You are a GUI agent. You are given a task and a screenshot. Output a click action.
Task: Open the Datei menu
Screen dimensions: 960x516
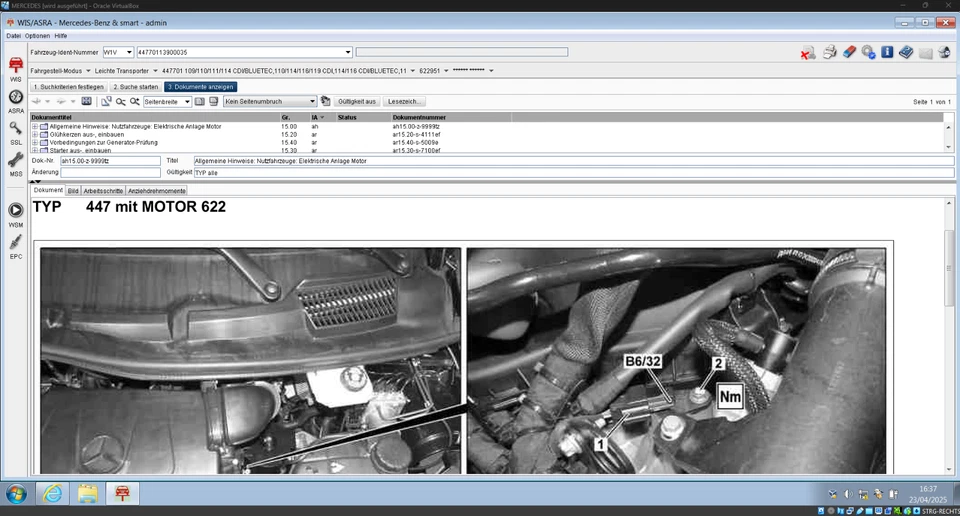[13, 36]
